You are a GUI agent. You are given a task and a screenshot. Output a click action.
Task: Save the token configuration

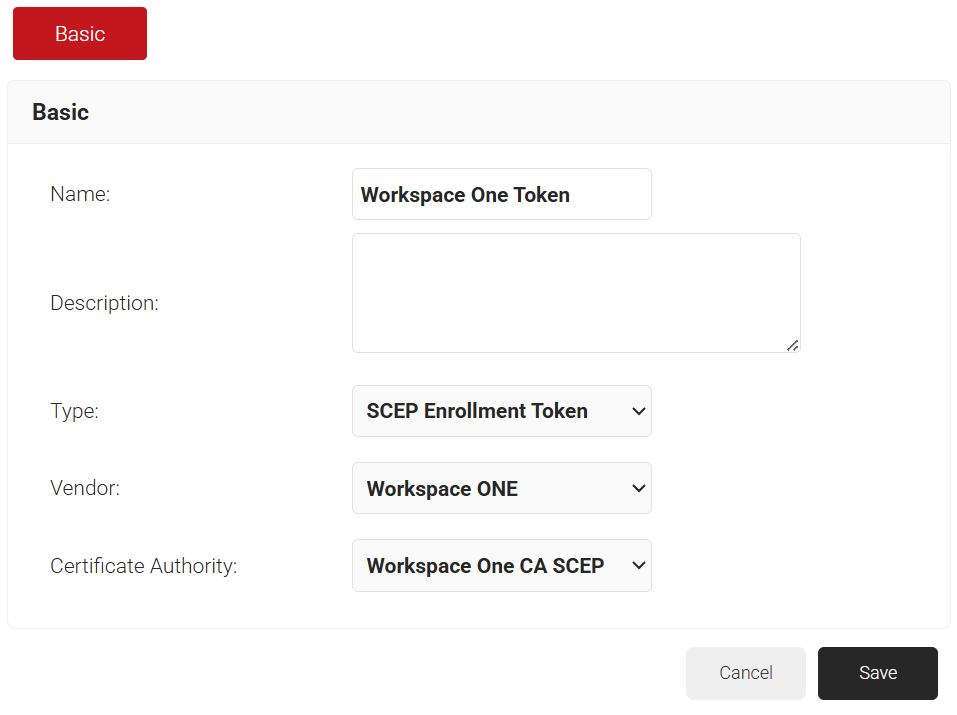point(877,673)
